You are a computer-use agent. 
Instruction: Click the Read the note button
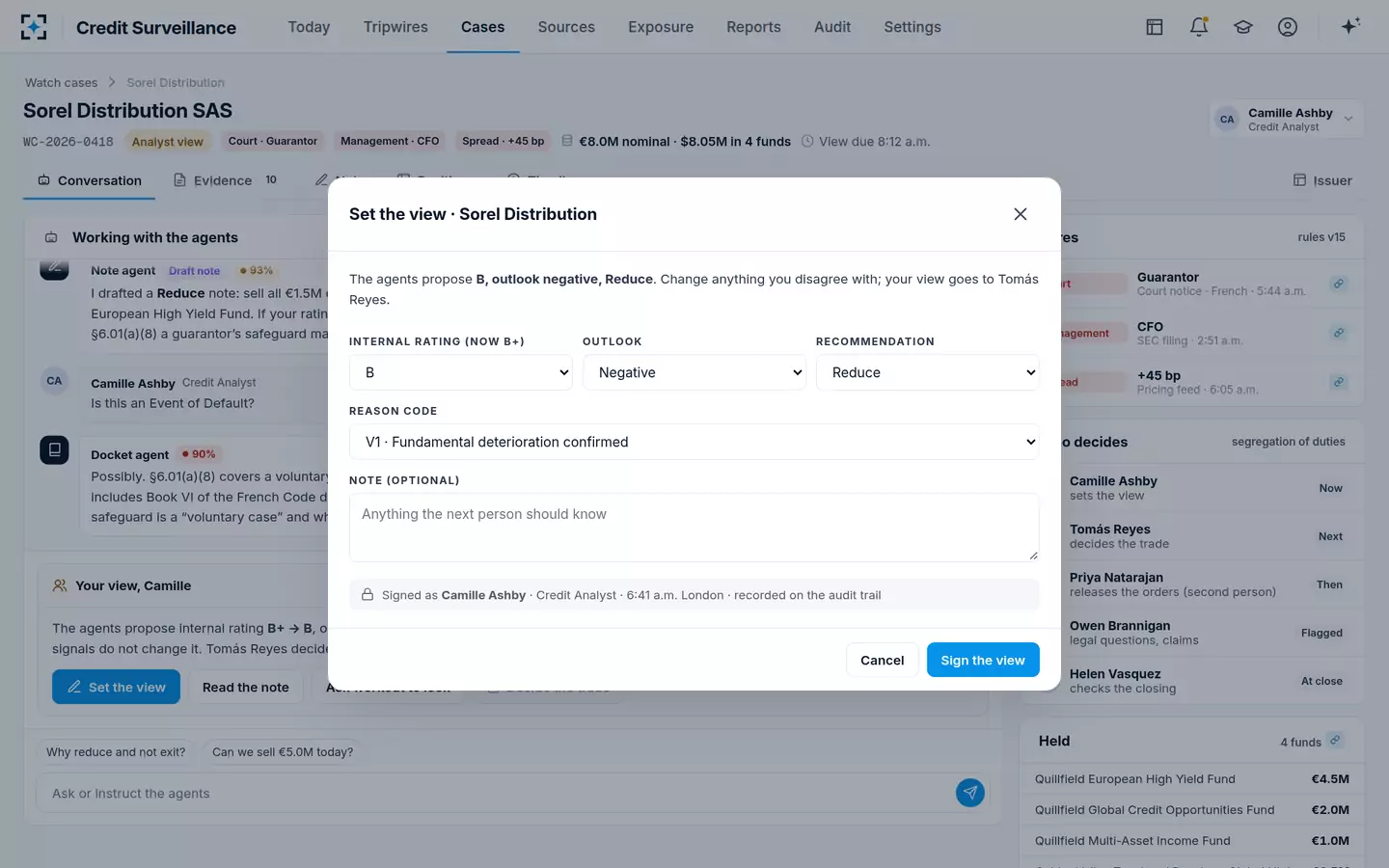246,687
